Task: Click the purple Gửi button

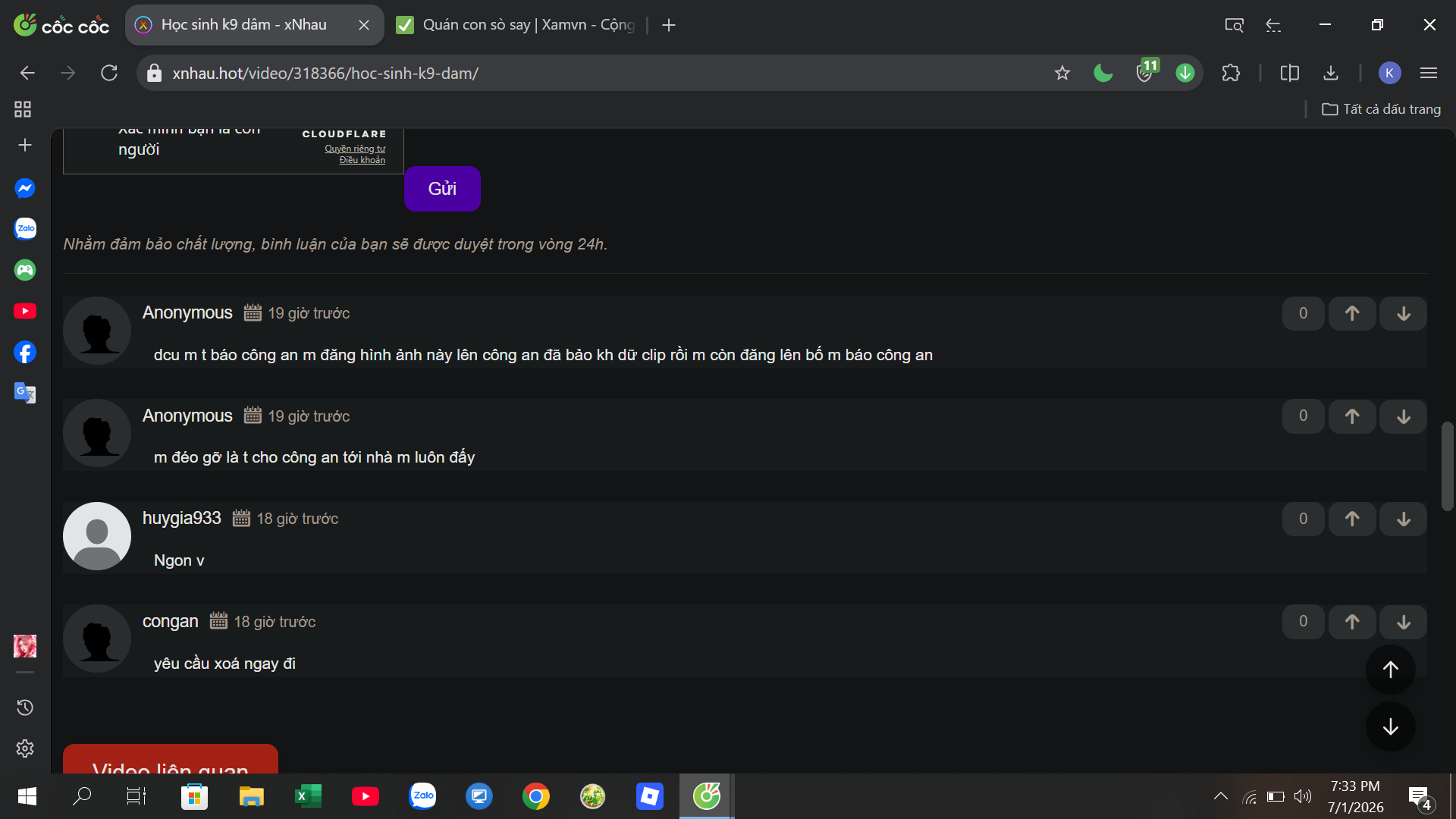Action: point(442,189)
